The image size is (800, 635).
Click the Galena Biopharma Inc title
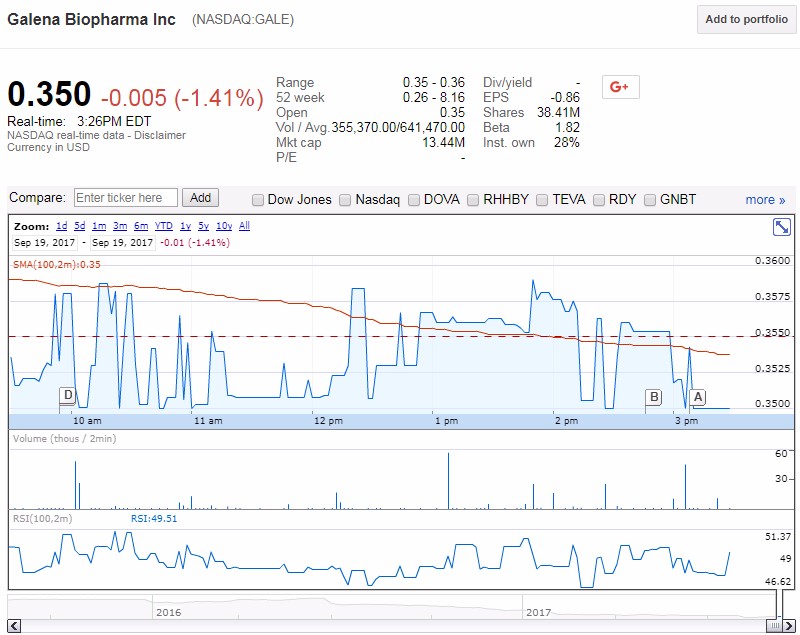click(x=91, y=19)
